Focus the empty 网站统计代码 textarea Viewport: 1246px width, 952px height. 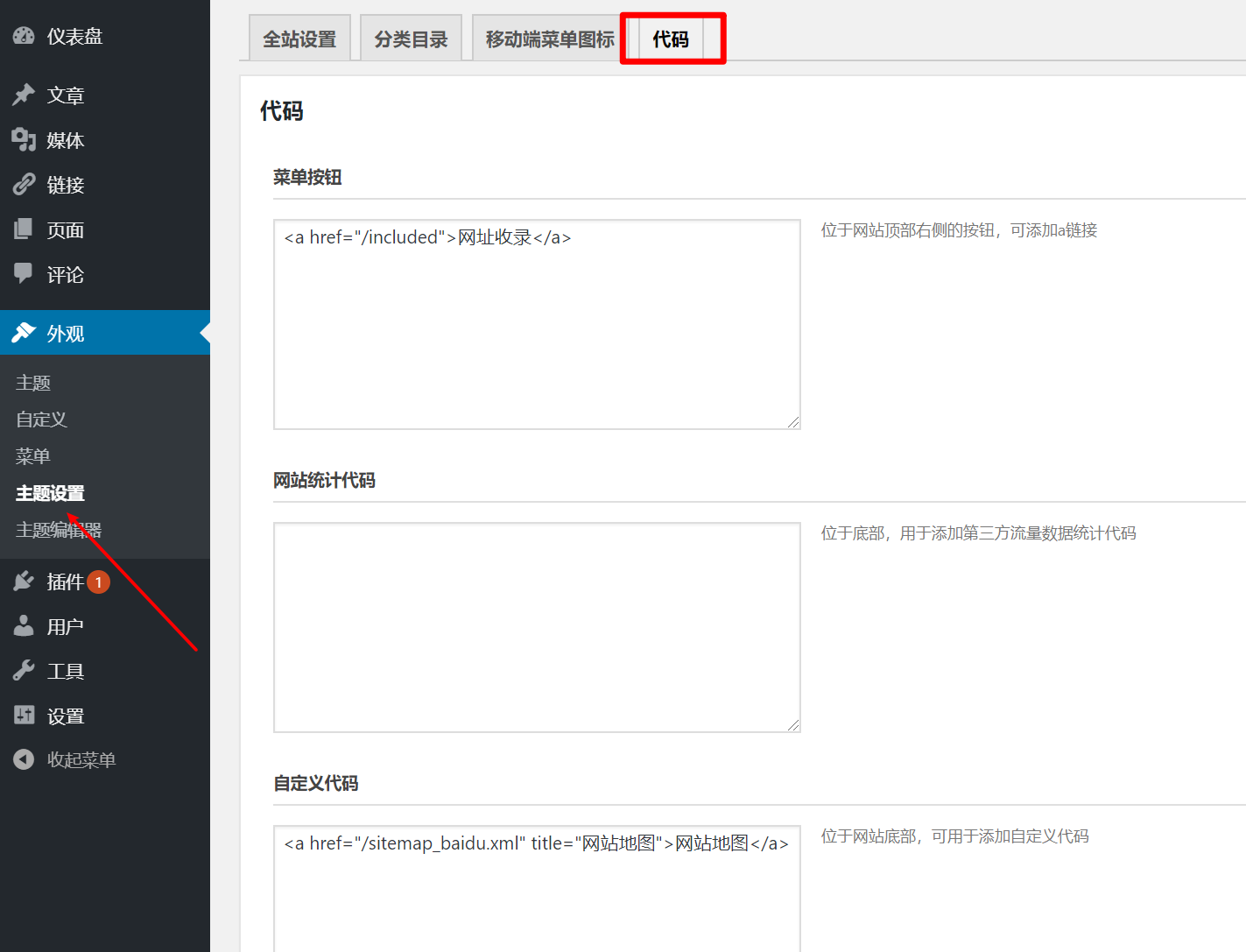[x=537, y=627]
